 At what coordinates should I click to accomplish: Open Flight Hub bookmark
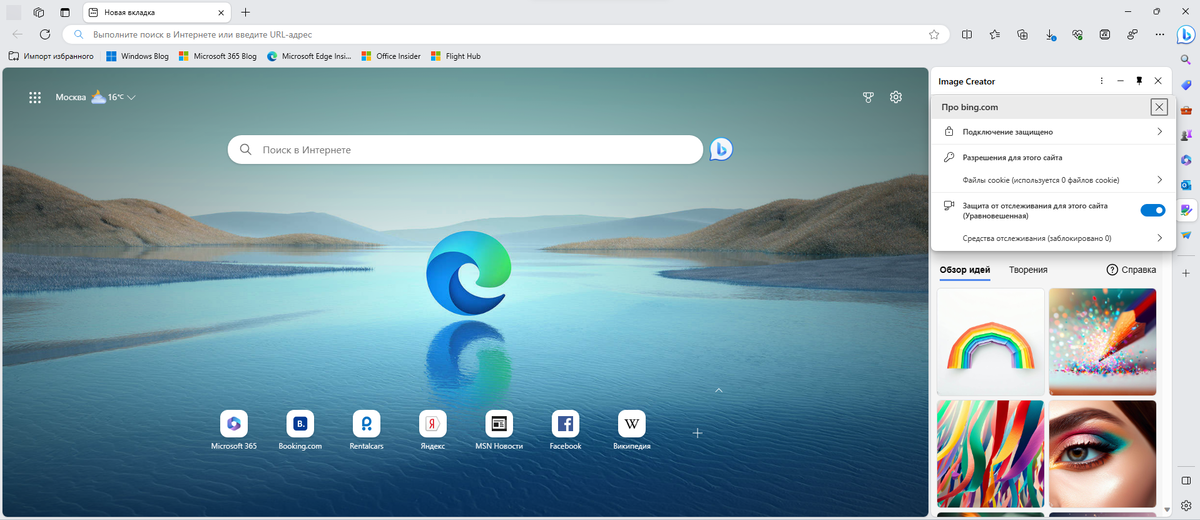pyautogui.click(x=455, y=56)
